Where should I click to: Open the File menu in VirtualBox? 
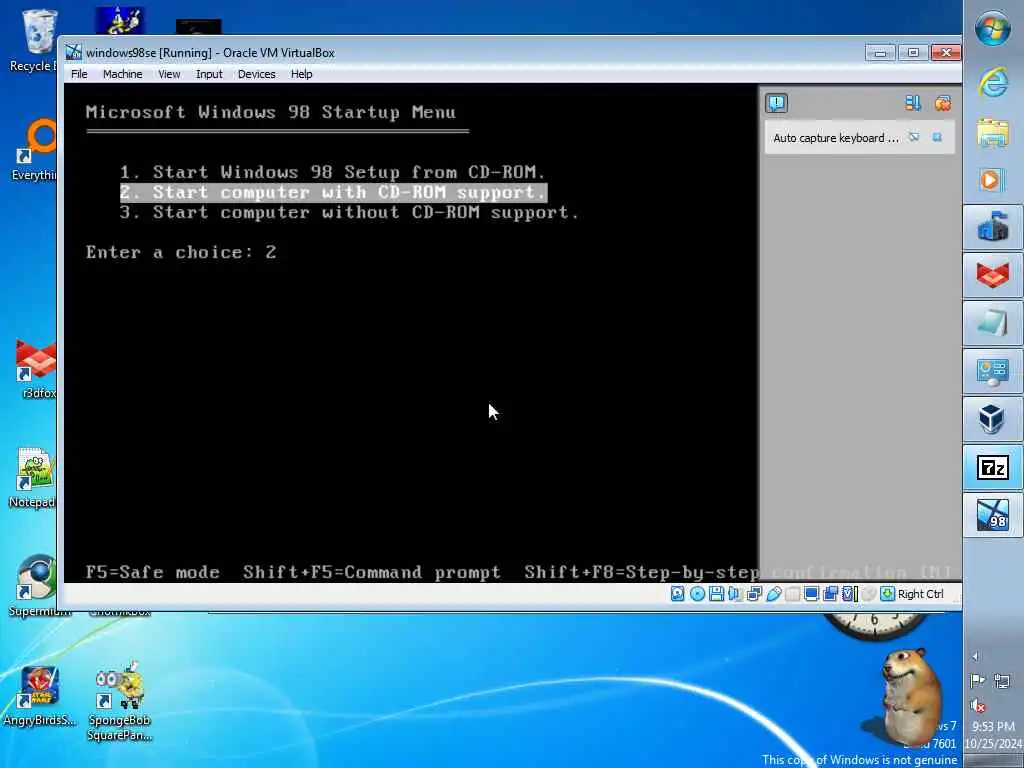pos(79,74)
